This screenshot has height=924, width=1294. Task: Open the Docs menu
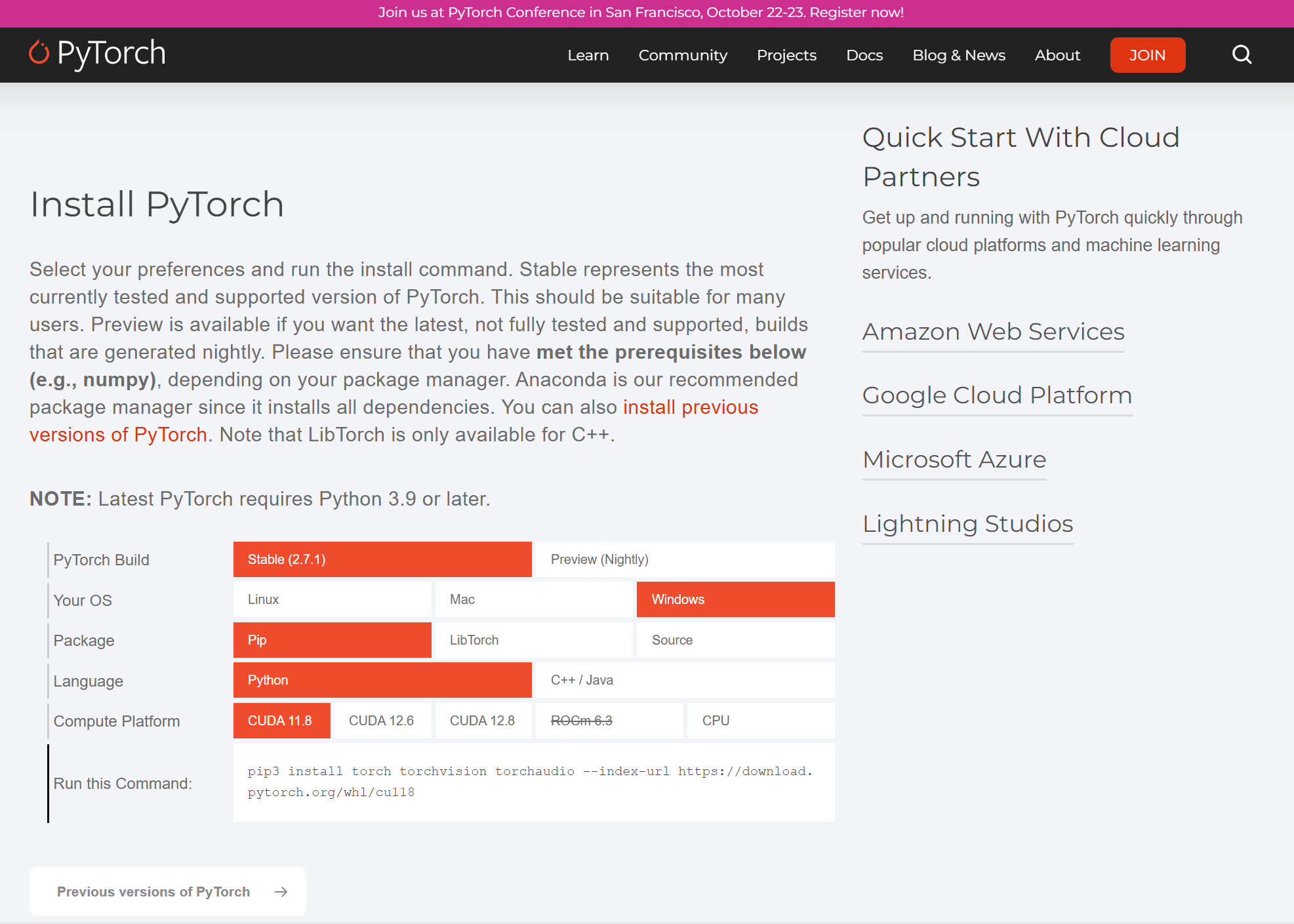[864, 55]
